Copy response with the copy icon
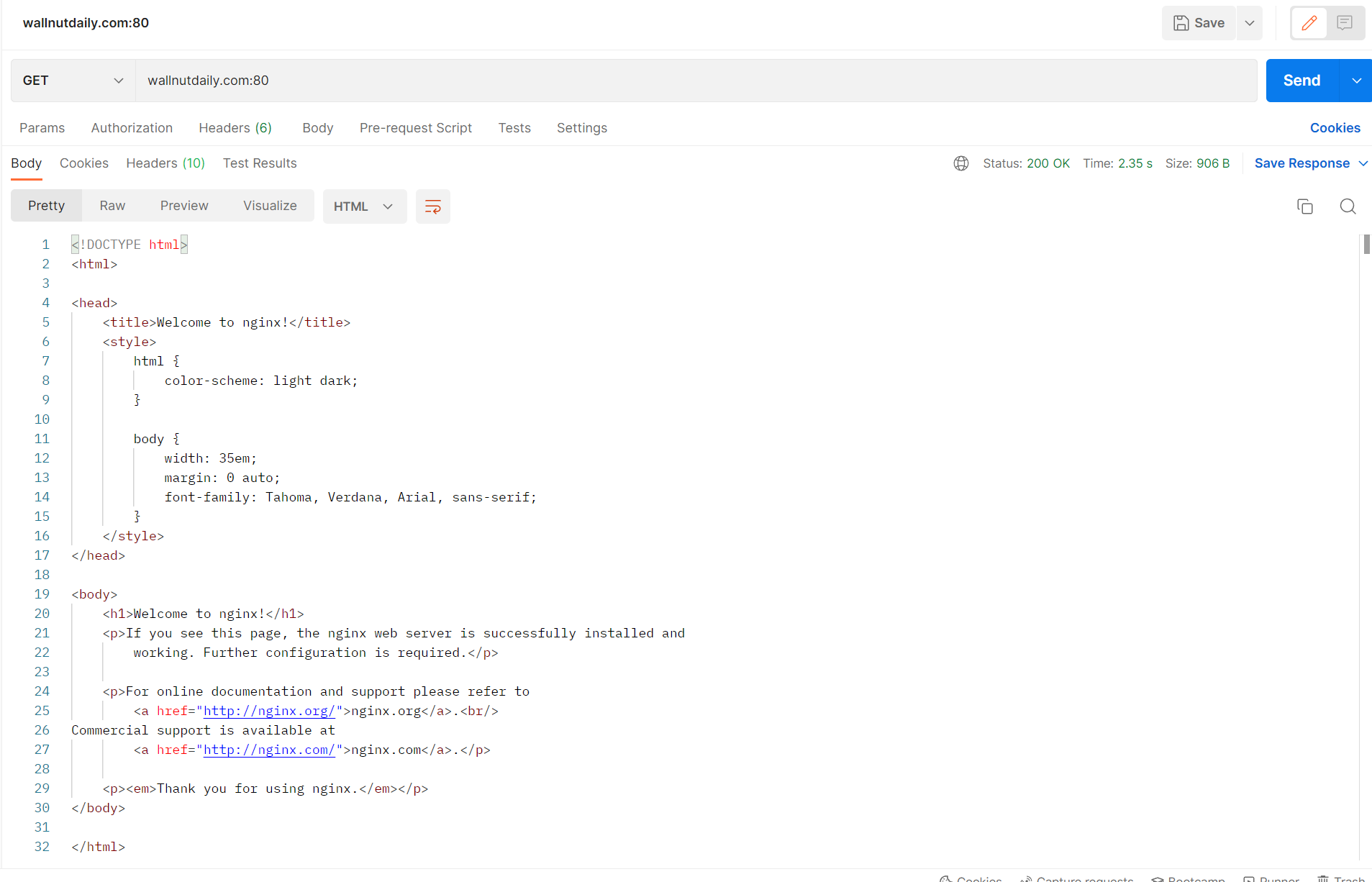Screen dimensions: 1372x882 [1305, 206]
